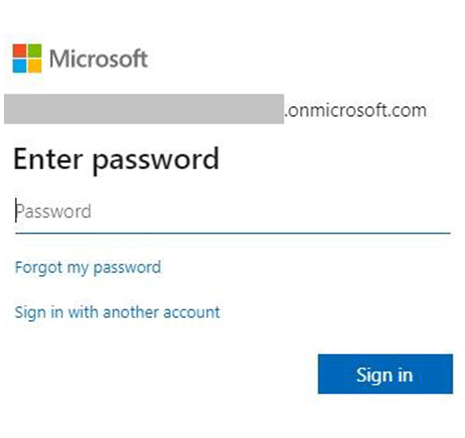Viewport: 465px width, 438px height.
Task: Click the word Forgot in the reset link
Action: pos(39,268)
